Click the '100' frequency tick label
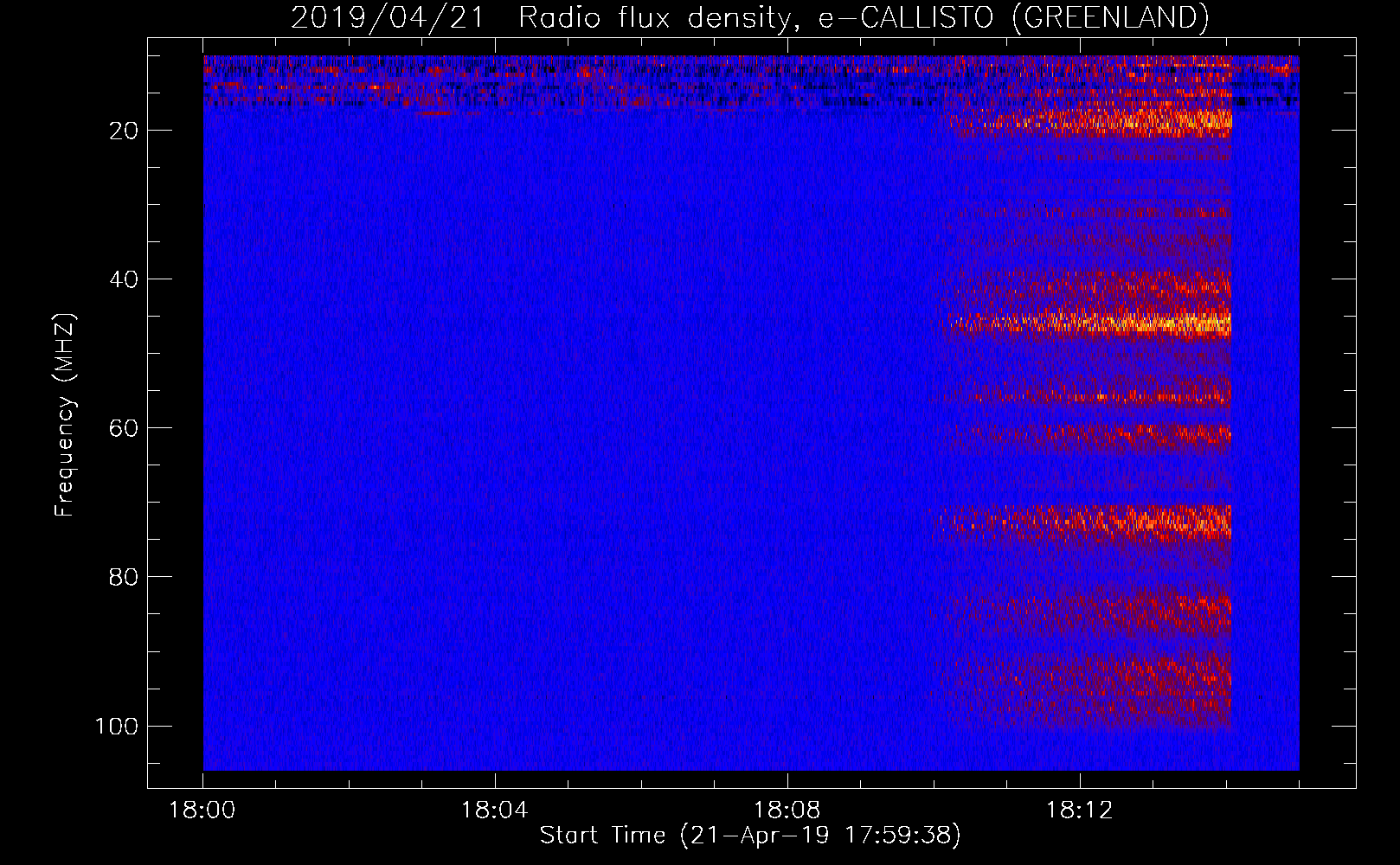 click(x=117, y=726)
